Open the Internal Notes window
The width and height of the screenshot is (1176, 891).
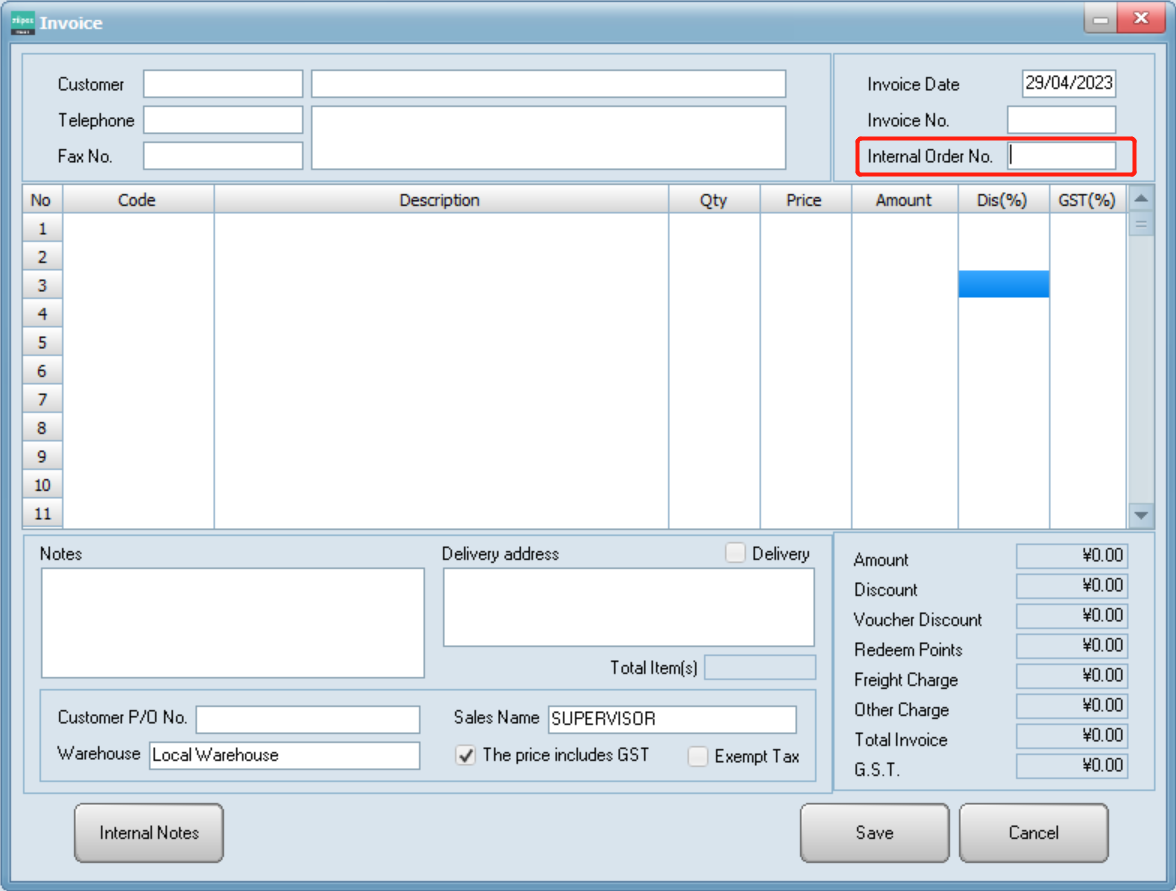pos(148,832)
